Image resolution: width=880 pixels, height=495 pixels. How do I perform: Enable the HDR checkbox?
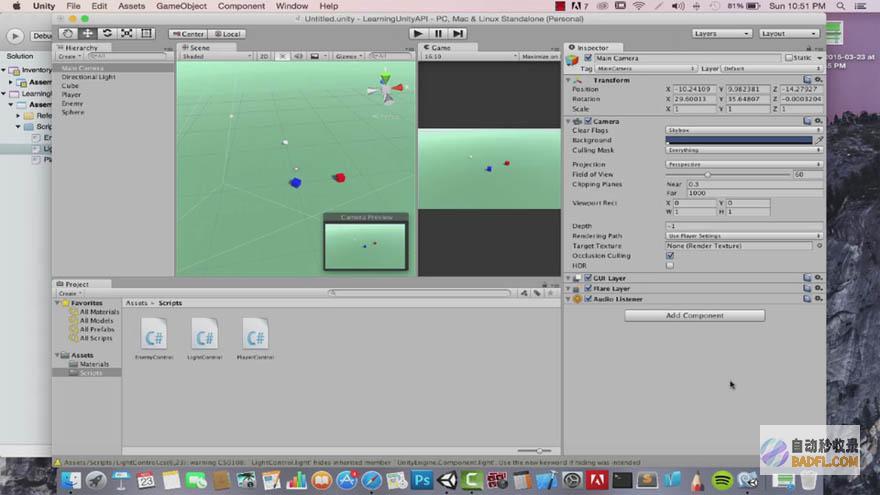pyautogui.click(x=670, y=265)
